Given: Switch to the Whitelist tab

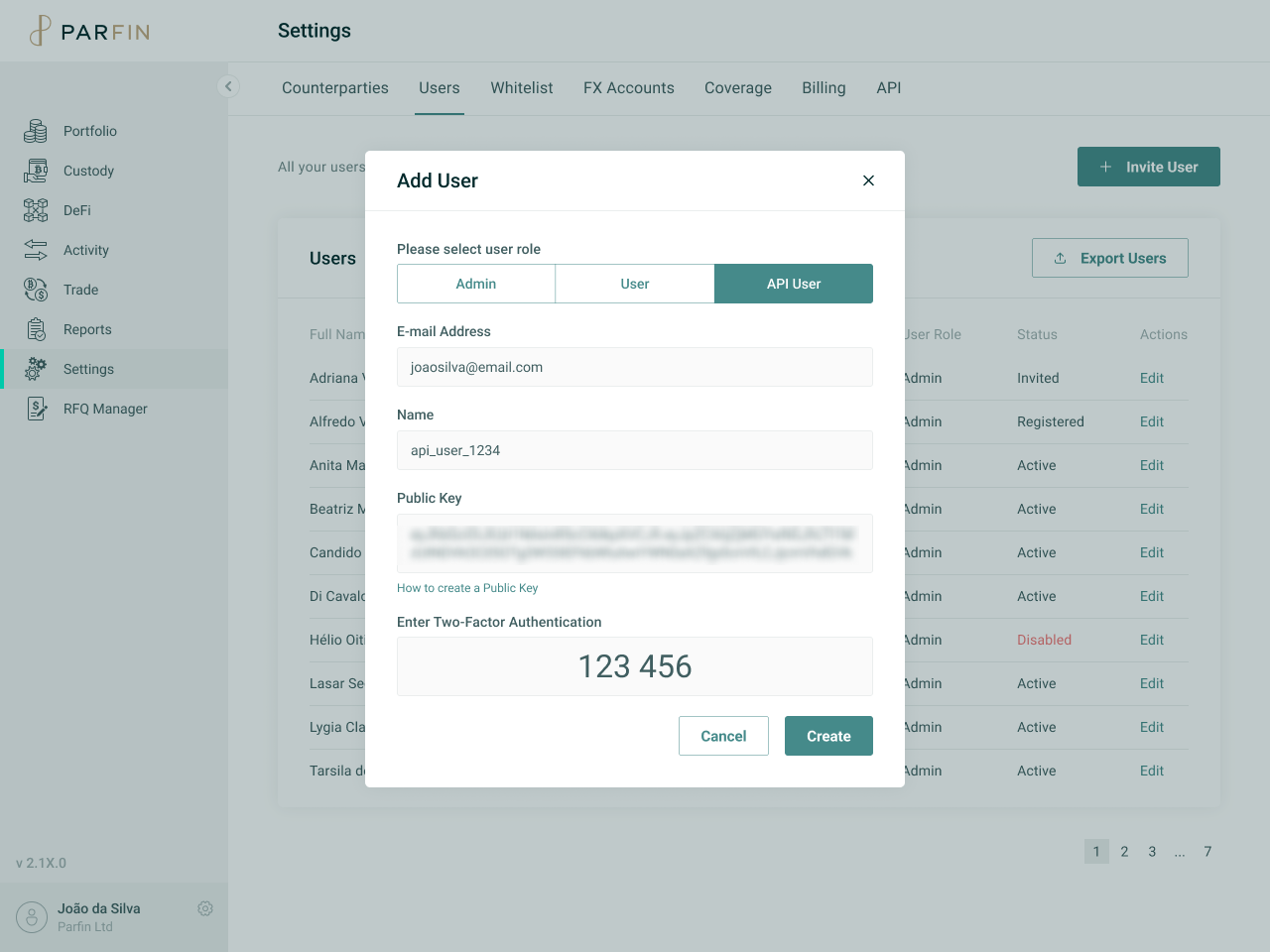Looking at the screenshot, I should coord(521,88).
